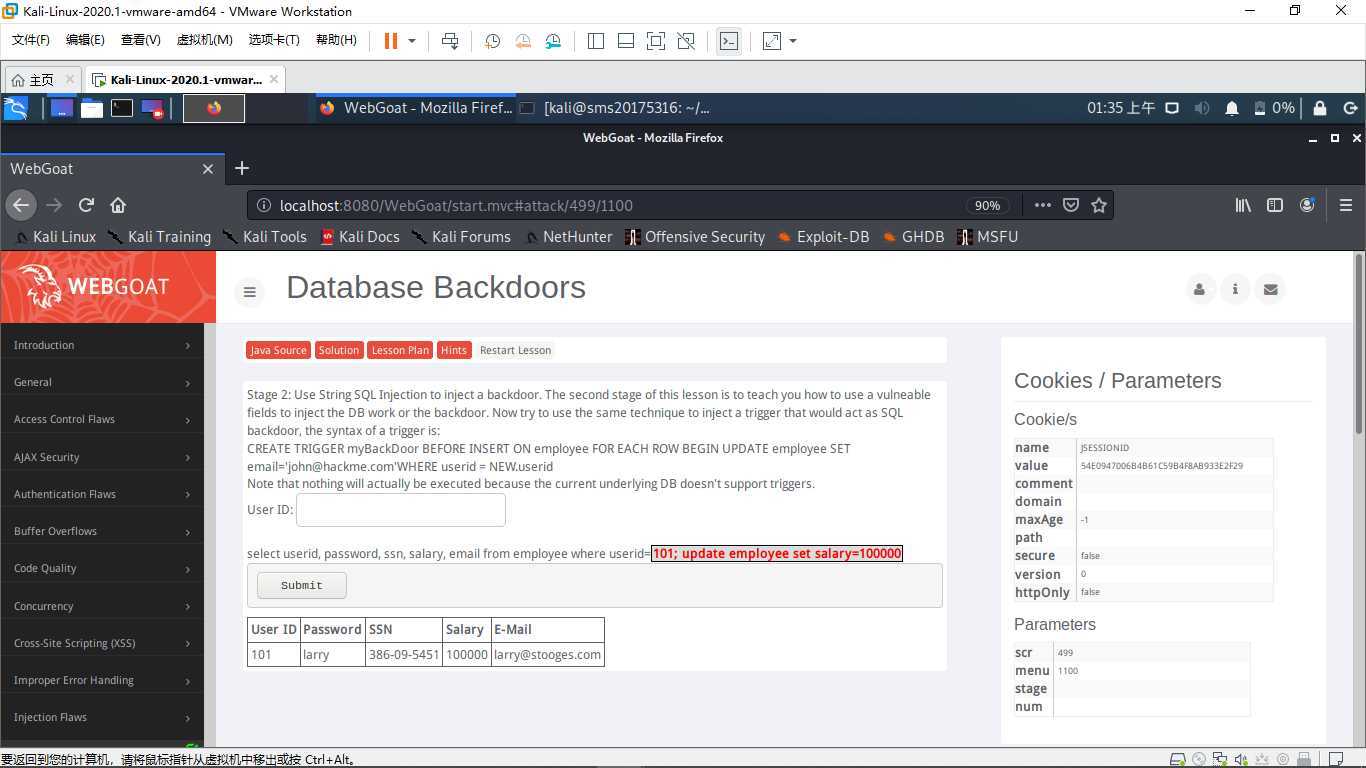Submit the User ID form
1366x768 pixels.
302,585
